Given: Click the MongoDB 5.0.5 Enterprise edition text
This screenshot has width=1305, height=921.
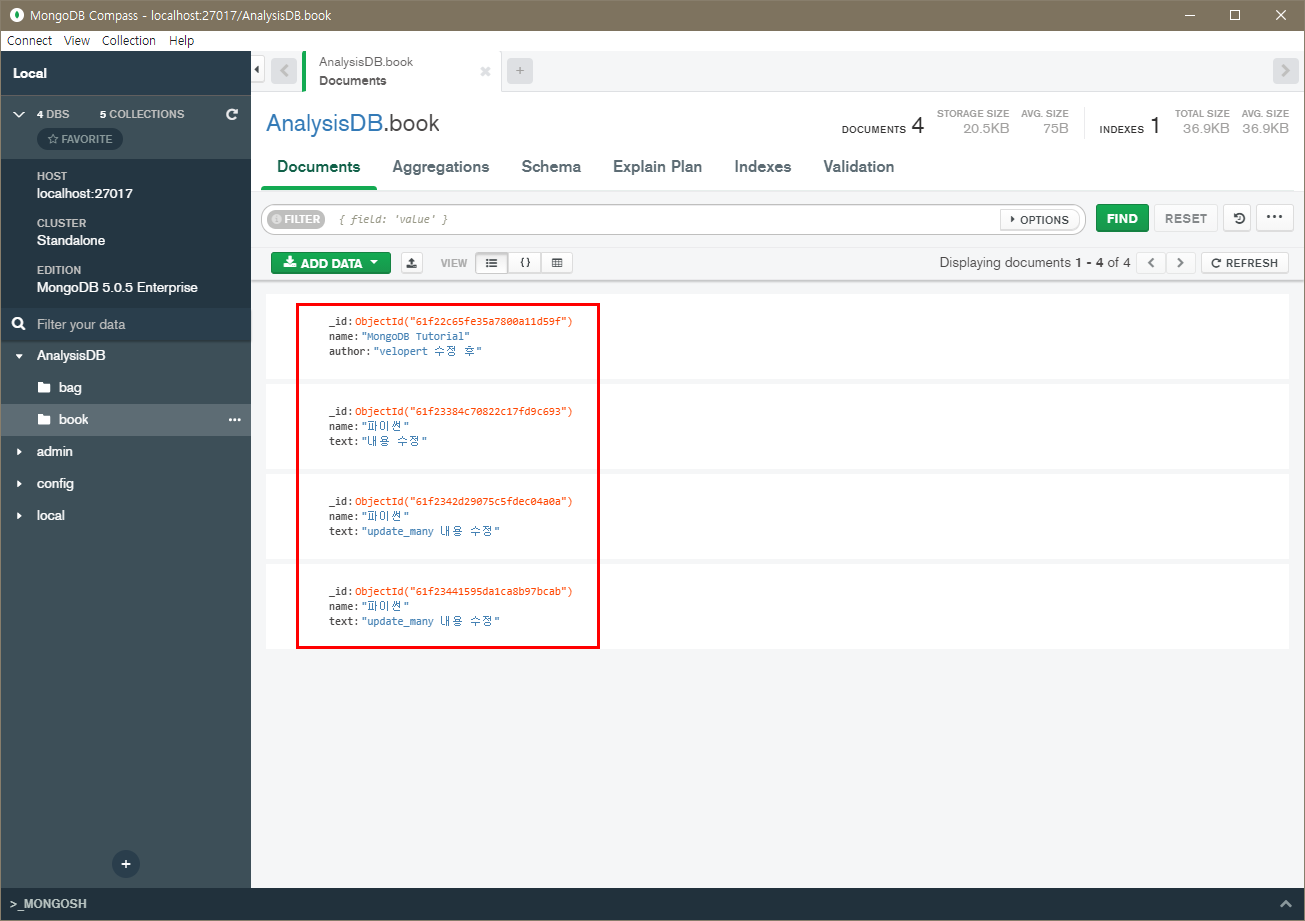Looking at the screenshot, I should tap(117, 288).
